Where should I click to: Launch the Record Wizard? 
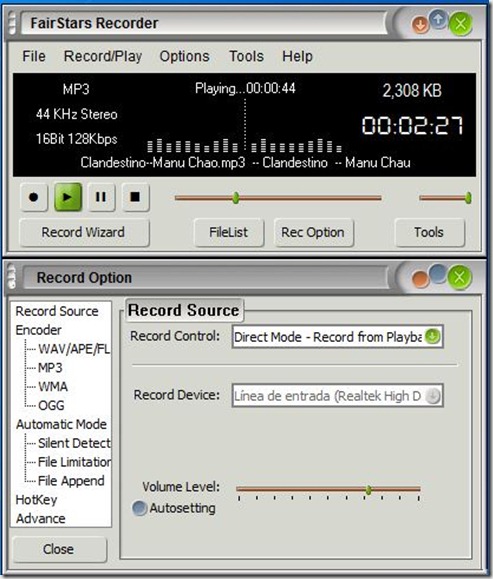click(85, 233)
